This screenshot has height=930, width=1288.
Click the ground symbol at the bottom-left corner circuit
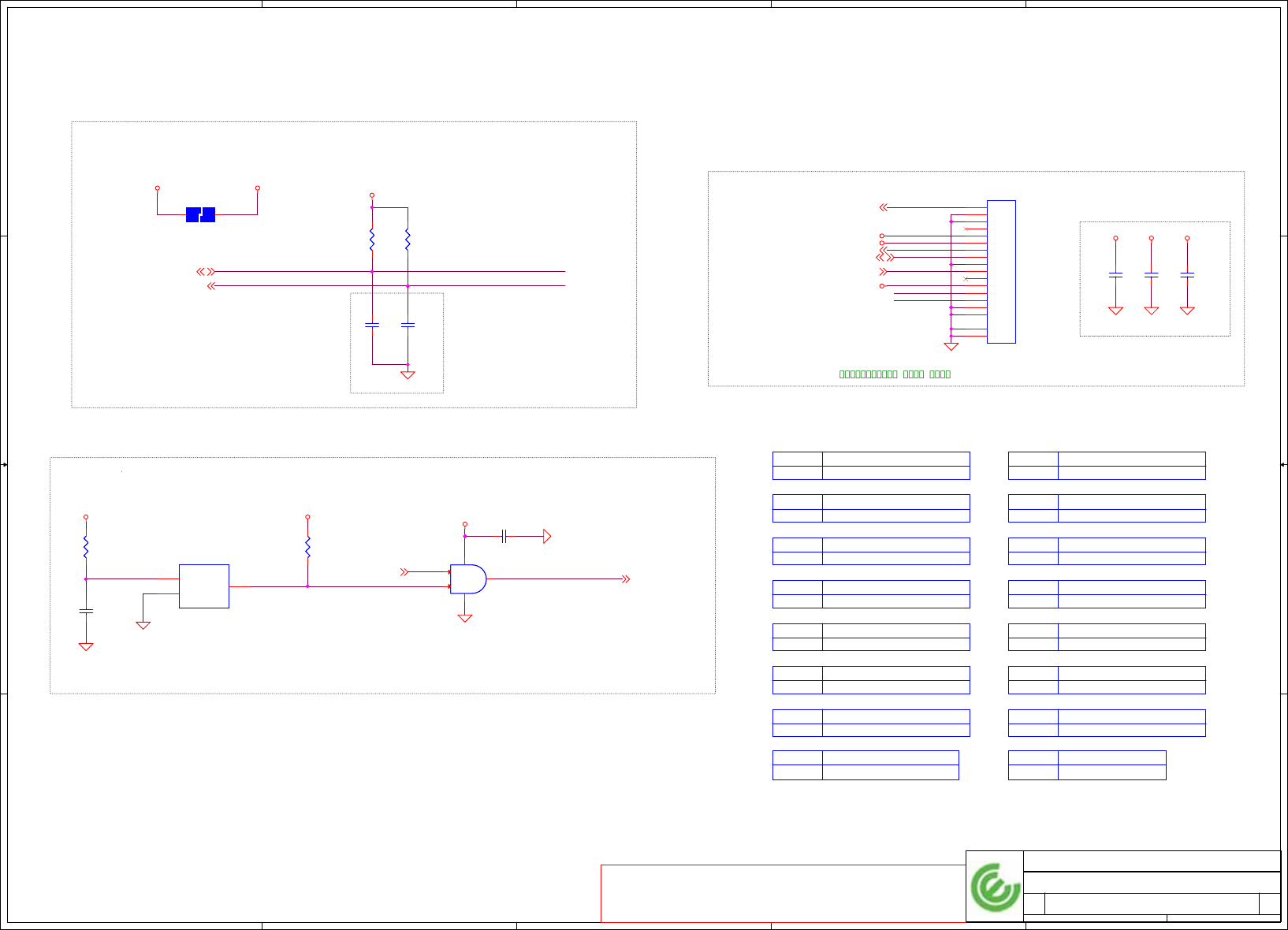[86, 647]
